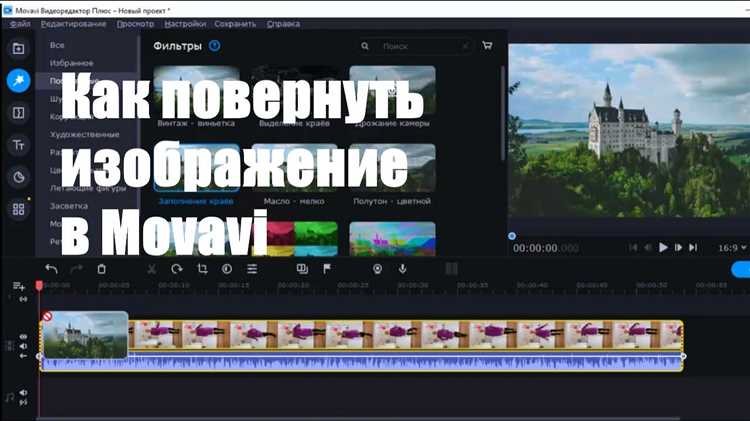Screen dimensions: 750x421
Task: Select the Винтаж - виньетка filter thumbnail
Action: [x=196, y=91]
